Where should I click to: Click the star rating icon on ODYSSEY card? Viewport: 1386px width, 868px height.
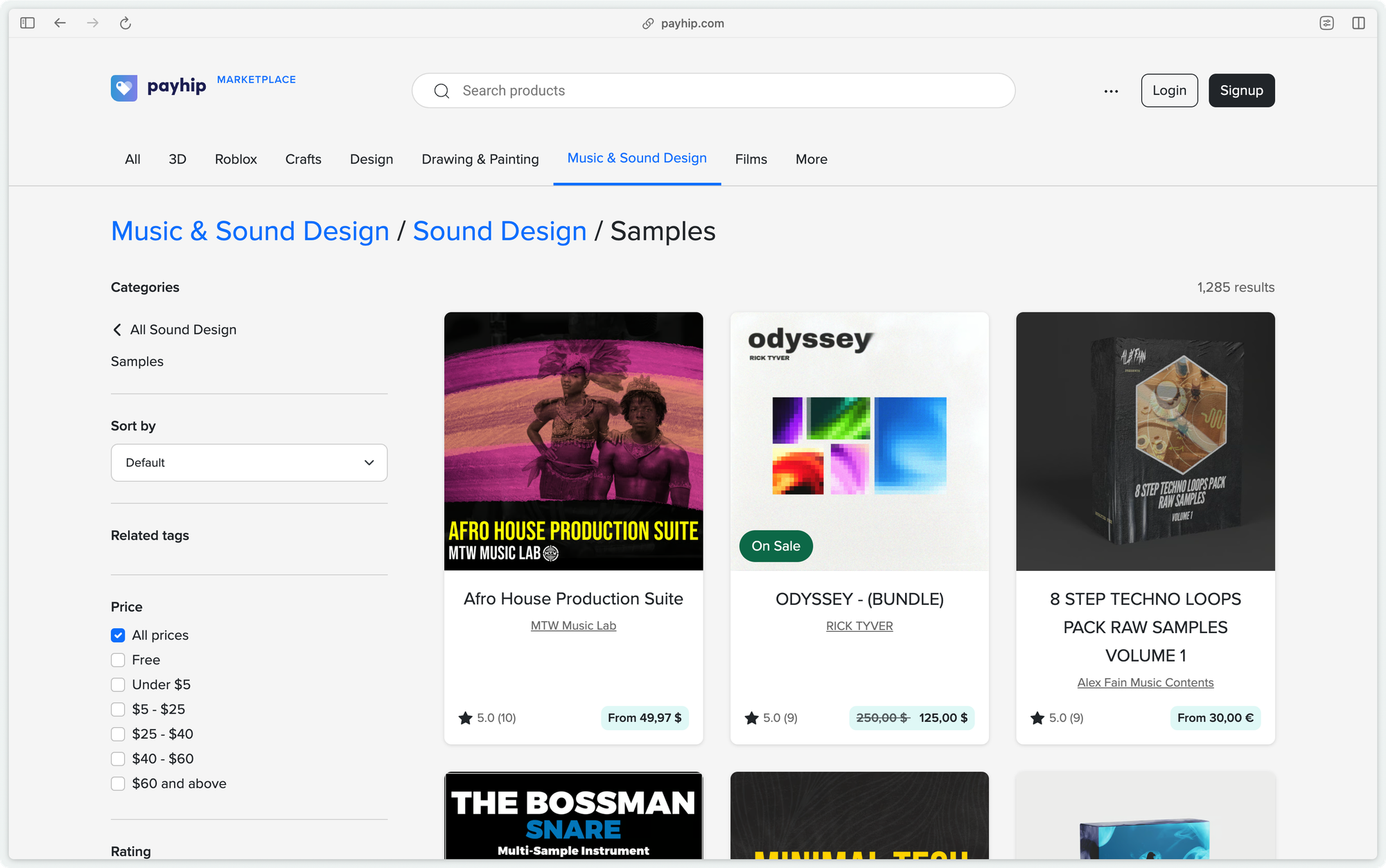[752, 718]
